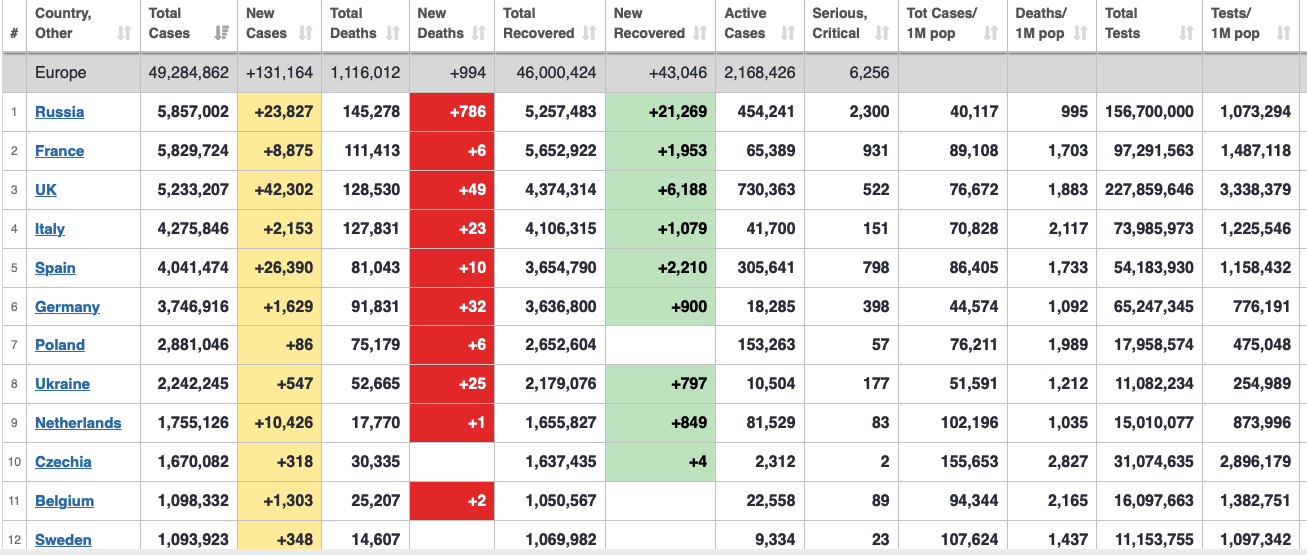Image resolution: width=1307 pixels, height=555 pixels.
Task: Sort by Total Deaths arrow icon
Action: pyautogui.click(x=393, y=33)
